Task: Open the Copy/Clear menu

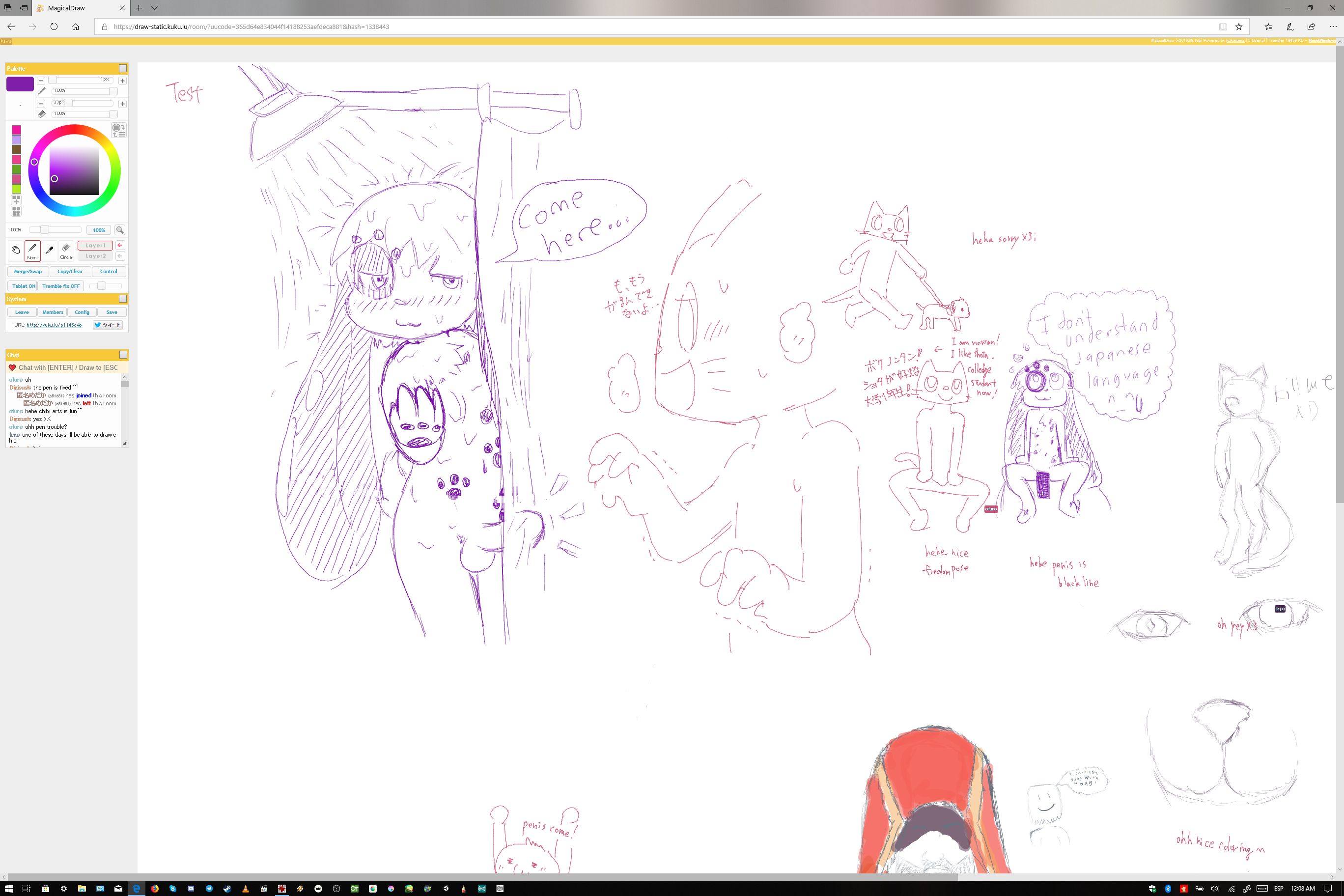Action: (x=70, y=272)
